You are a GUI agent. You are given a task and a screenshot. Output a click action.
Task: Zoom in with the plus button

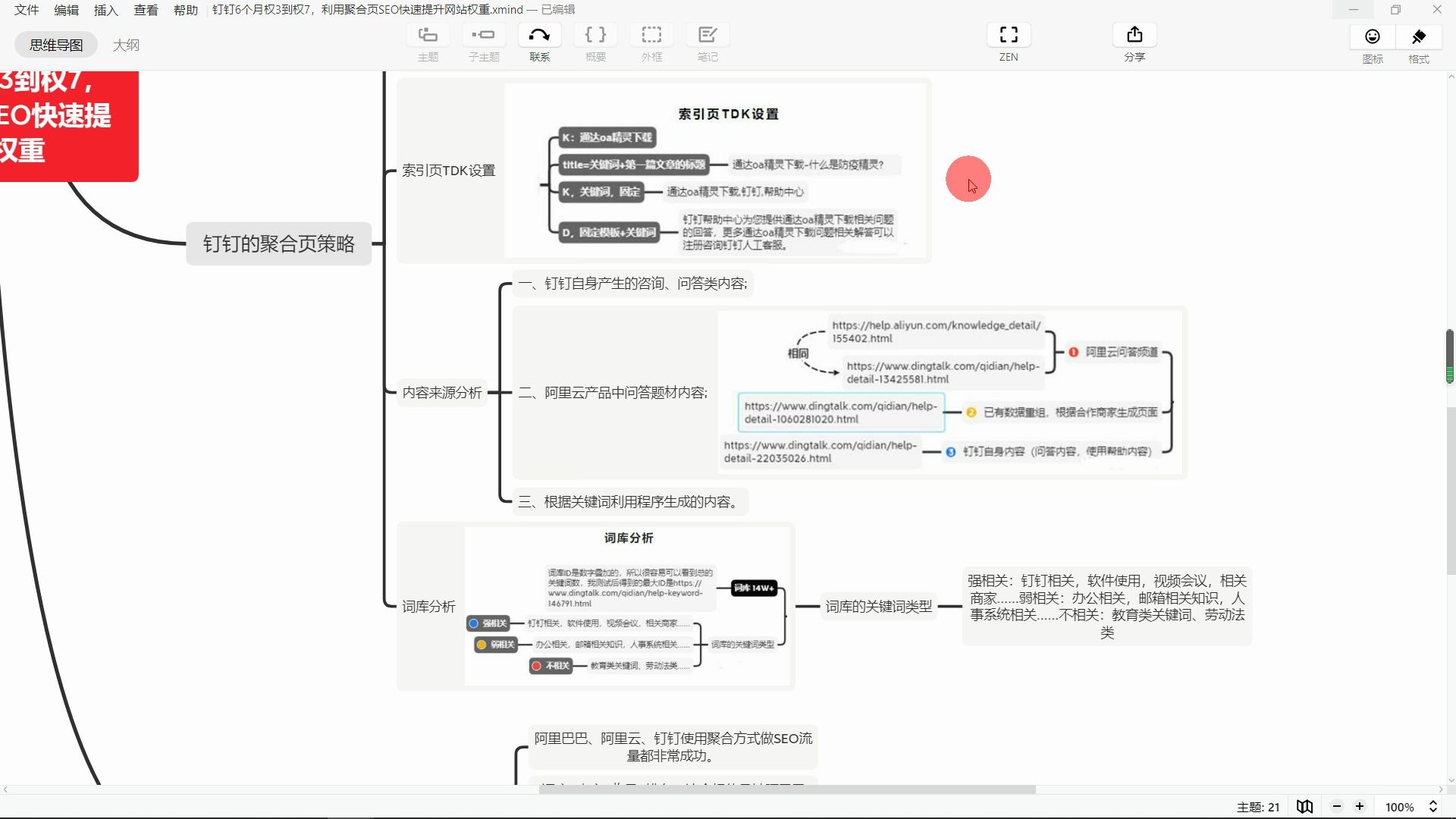pyautogui.click(x=1360, y=807)
